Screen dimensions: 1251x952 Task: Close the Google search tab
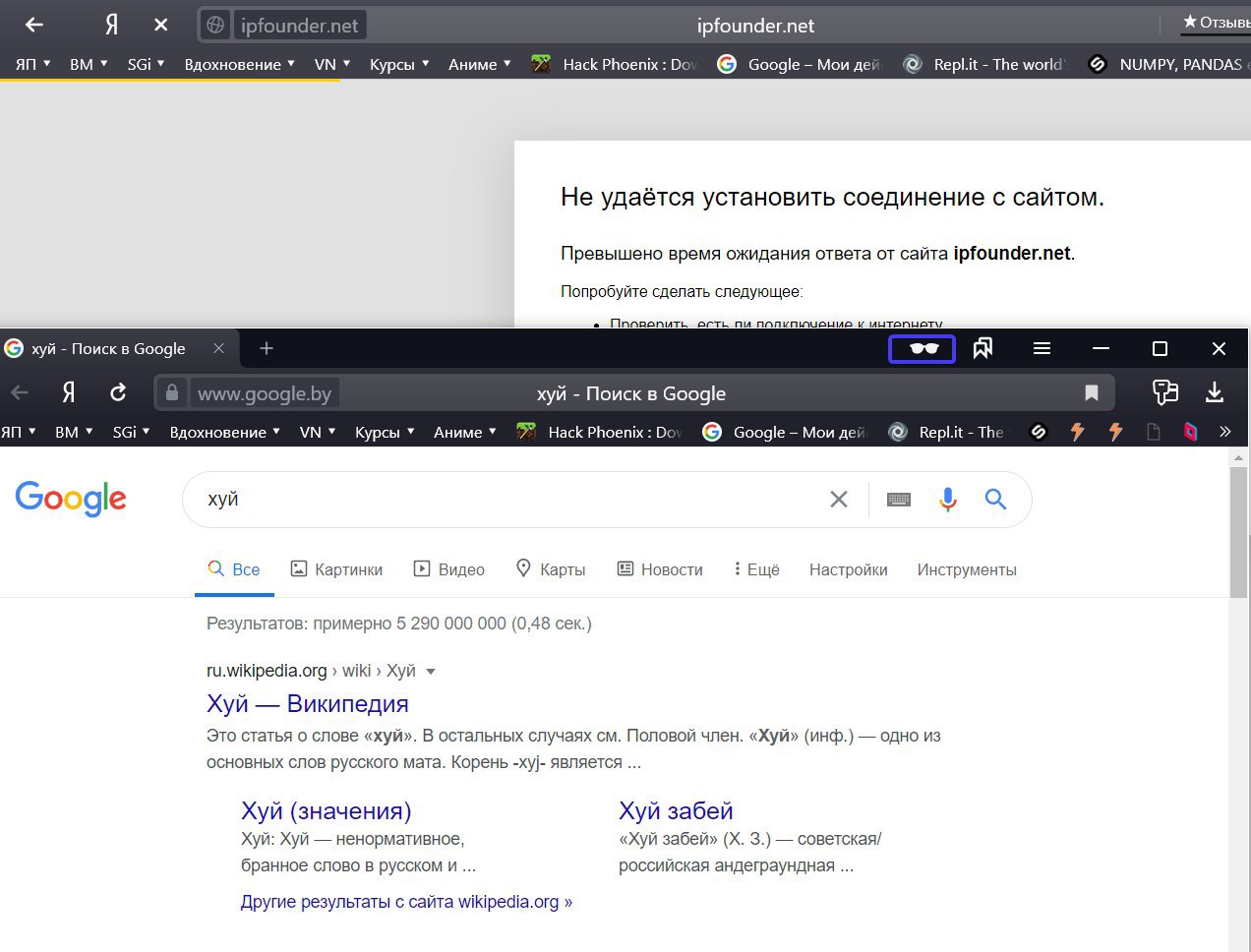tap(219, 348)
